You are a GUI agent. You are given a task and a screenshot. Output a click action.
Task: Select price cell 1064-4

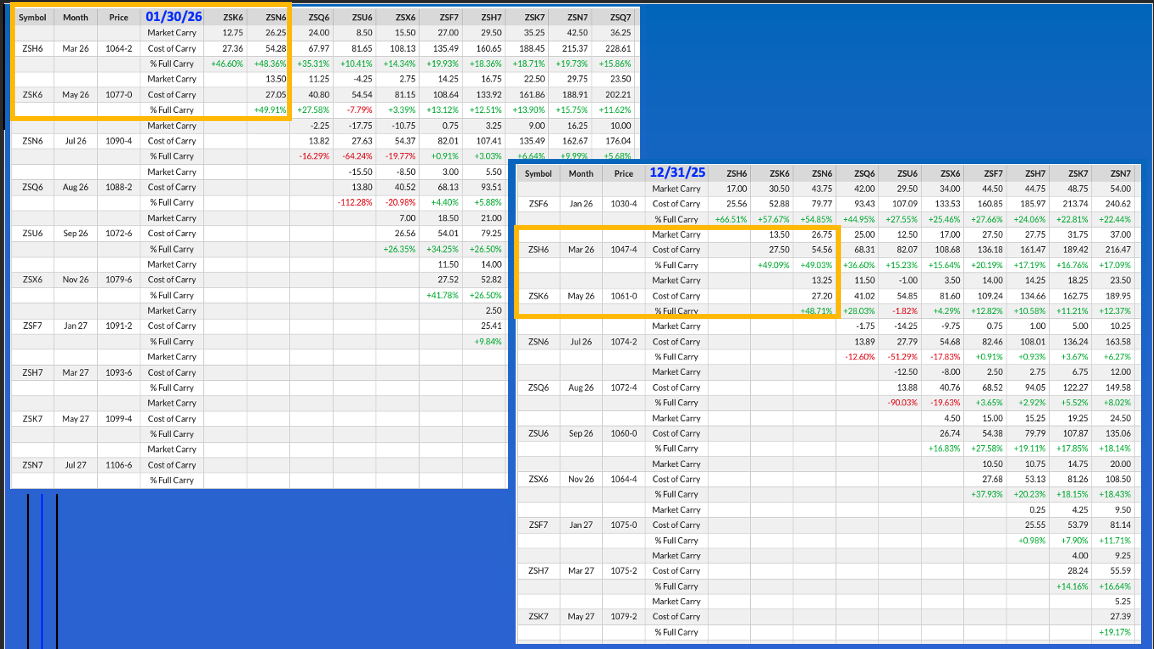click(x=623, y=479)
